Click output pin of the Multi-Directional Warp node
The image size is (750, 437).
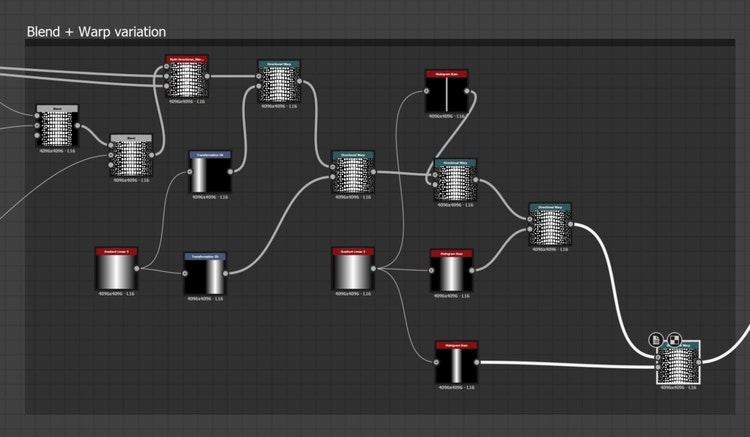pyautogui.click(x=207, y=76)
